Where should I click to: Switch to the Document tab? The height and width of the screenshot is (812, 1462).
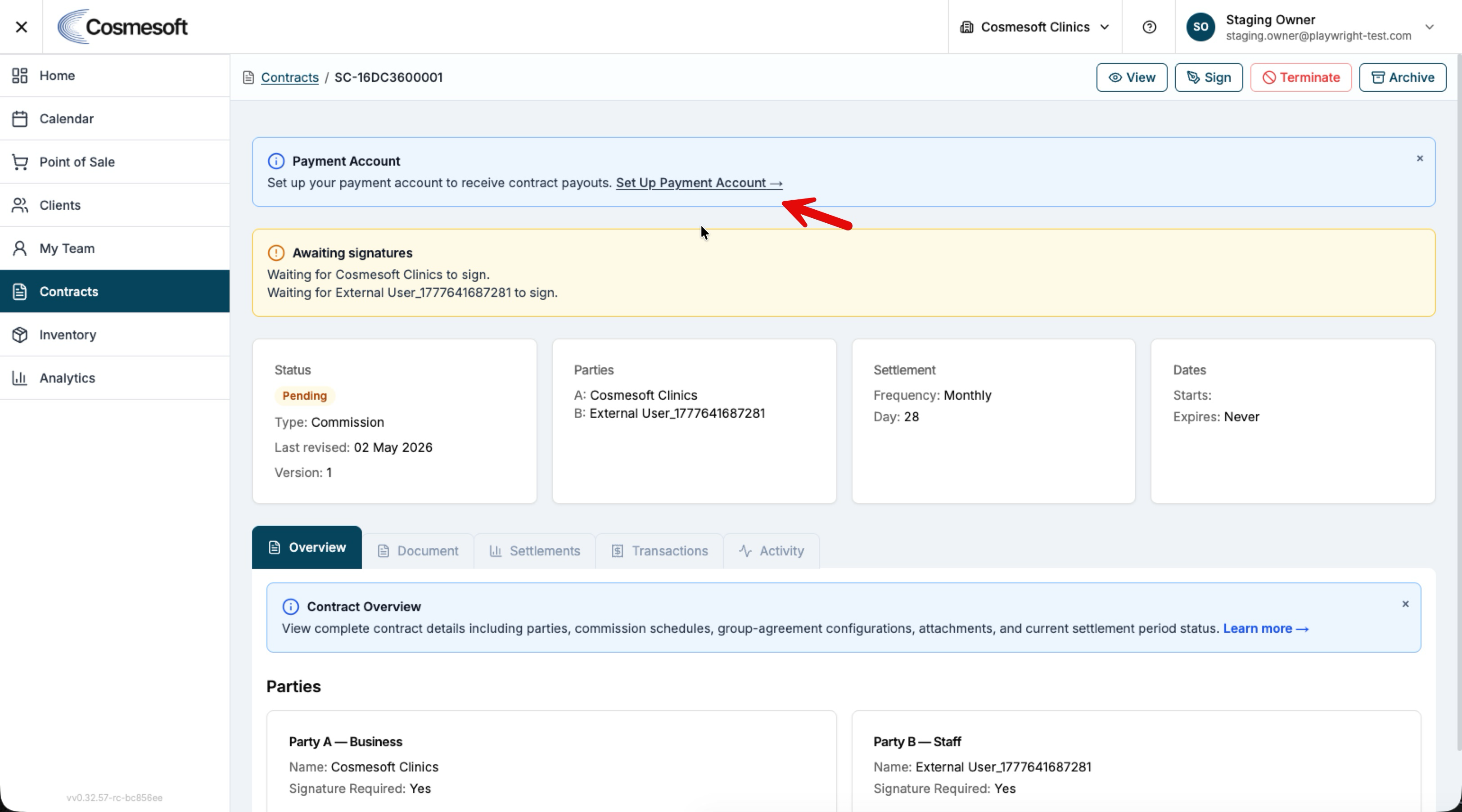[418, 550]
